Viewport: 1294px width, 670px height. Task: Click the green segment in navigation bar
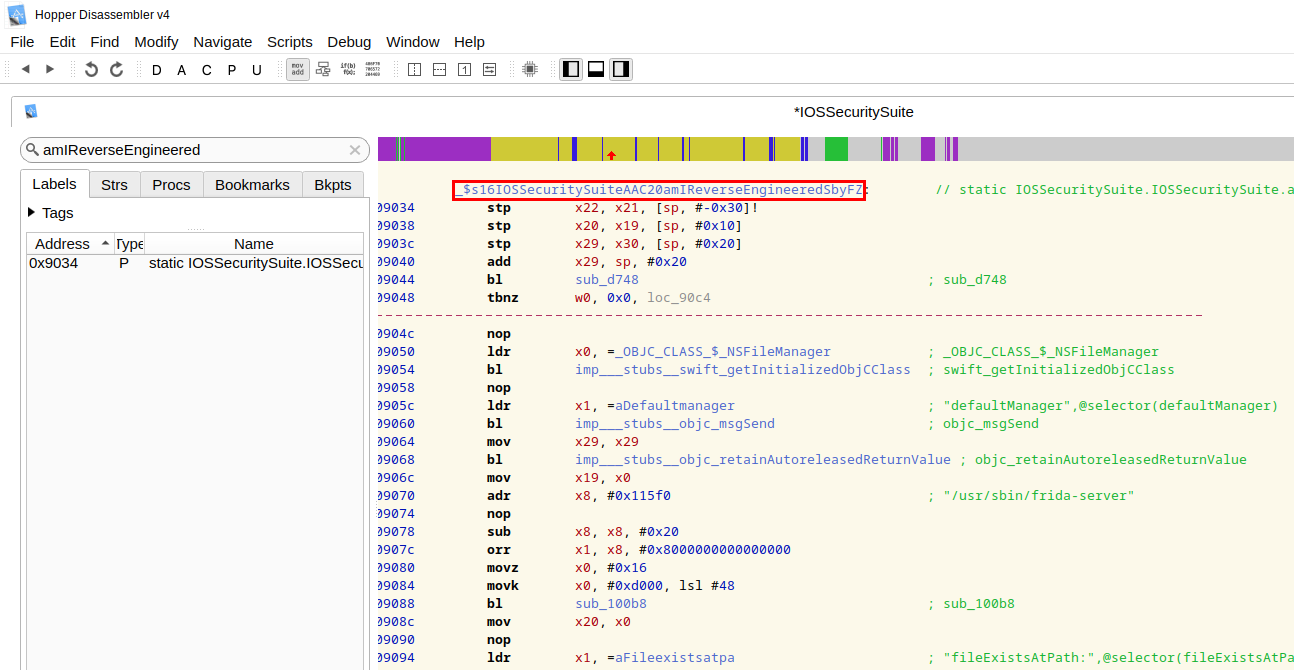836,149
